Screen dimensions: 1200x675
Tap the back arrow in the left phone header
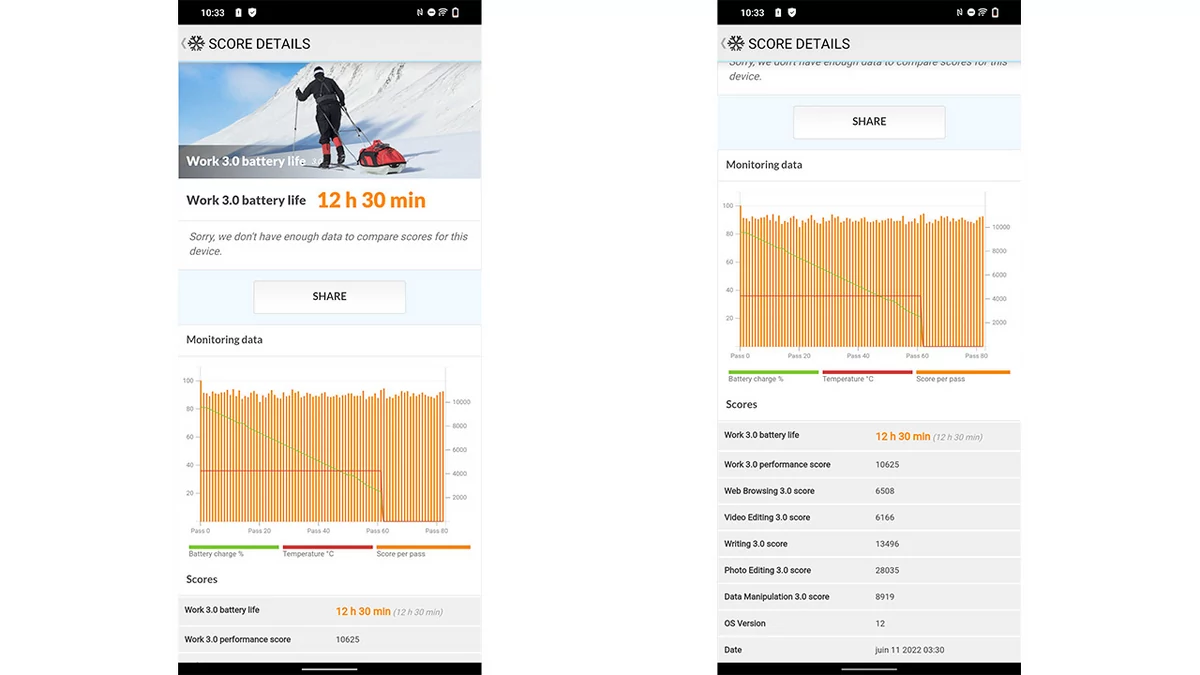183,44
